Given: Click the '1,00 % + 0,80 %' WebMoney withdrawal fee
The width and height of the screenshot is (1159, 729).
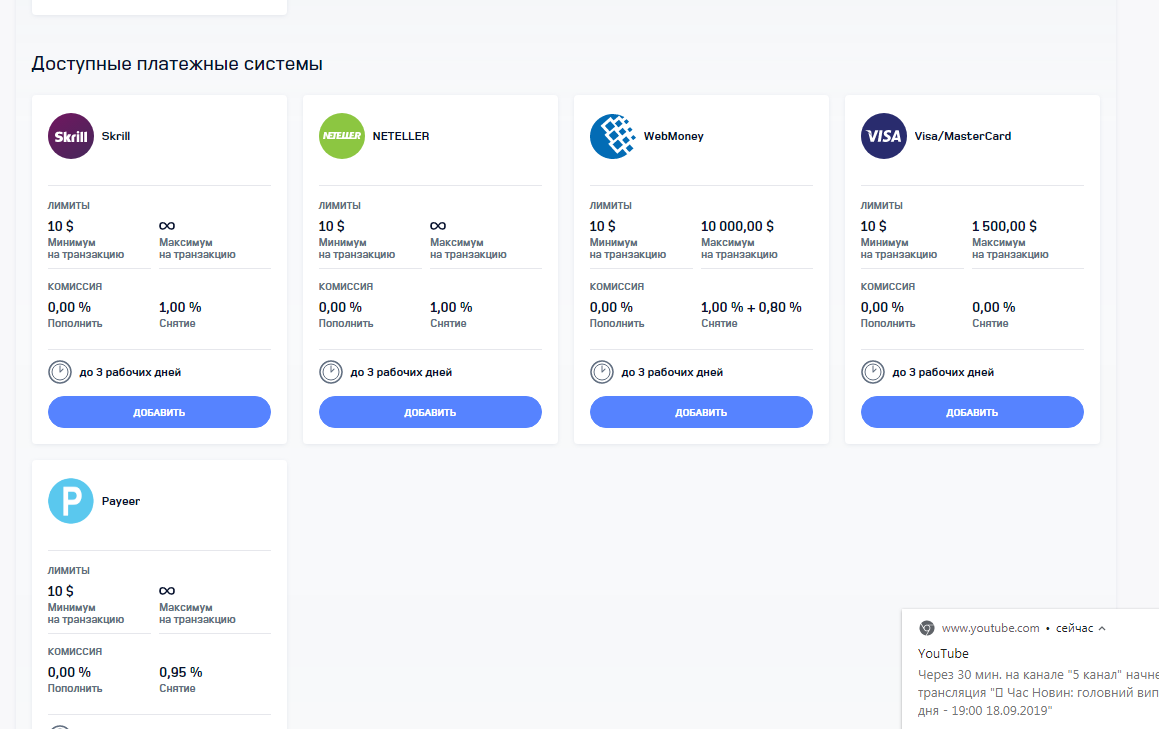Looking at the screenshot, I should click(x=751, y=307).
